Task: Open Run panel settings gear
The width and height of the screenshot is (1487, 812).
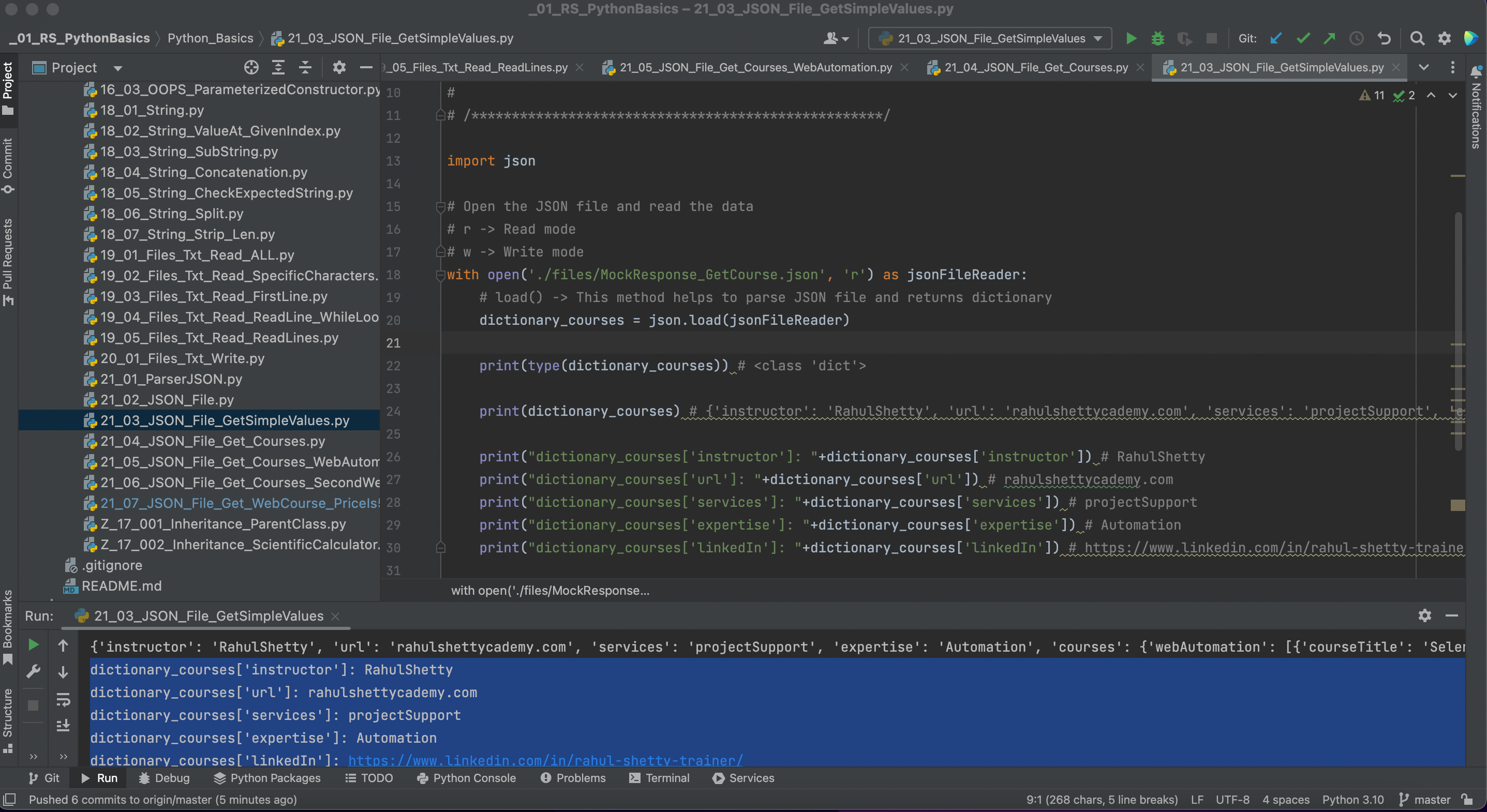Action: (x=1425, y=615)
